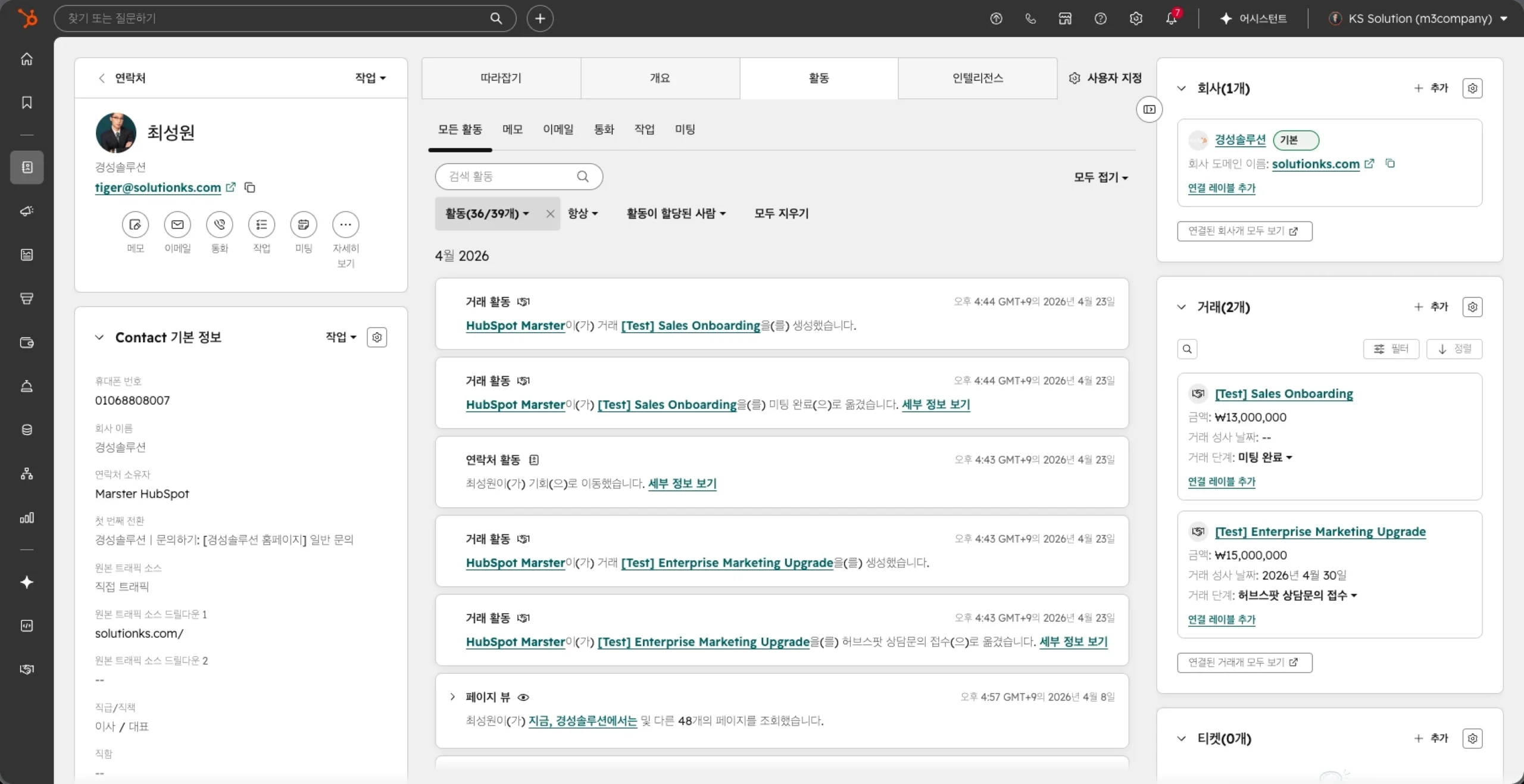Open [Test] Enterprise Marketing Upgrade deal card link
1524x784 pixels.
tap(1320, 532)
